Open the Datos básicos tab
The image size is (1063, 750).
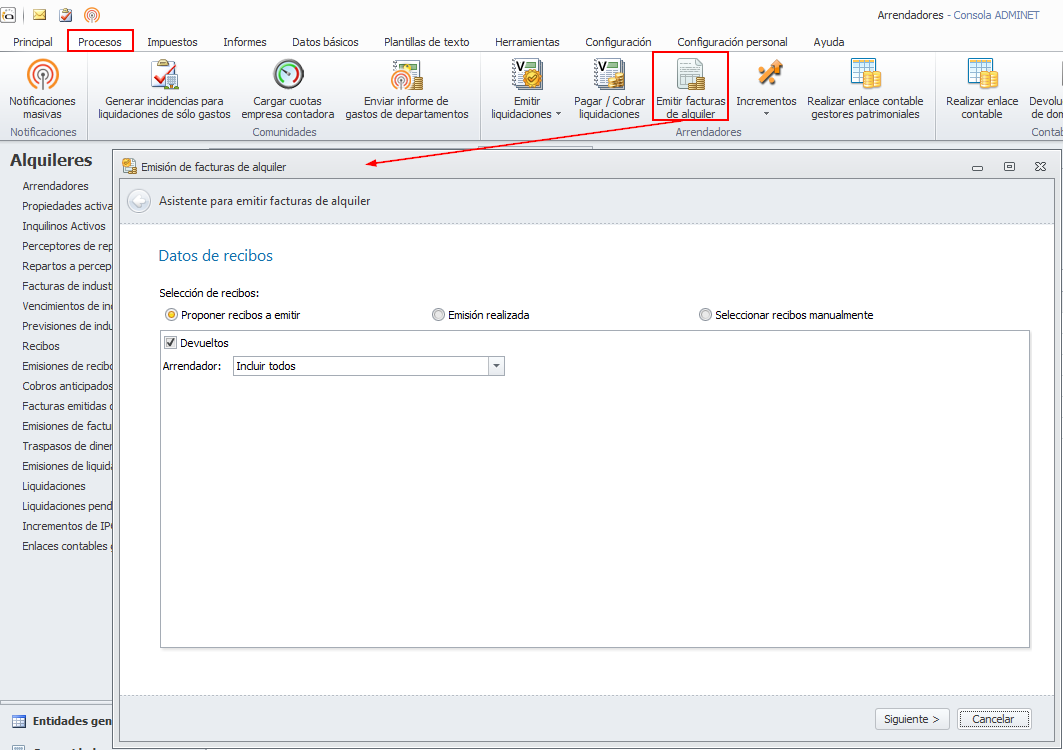[325, 41]
